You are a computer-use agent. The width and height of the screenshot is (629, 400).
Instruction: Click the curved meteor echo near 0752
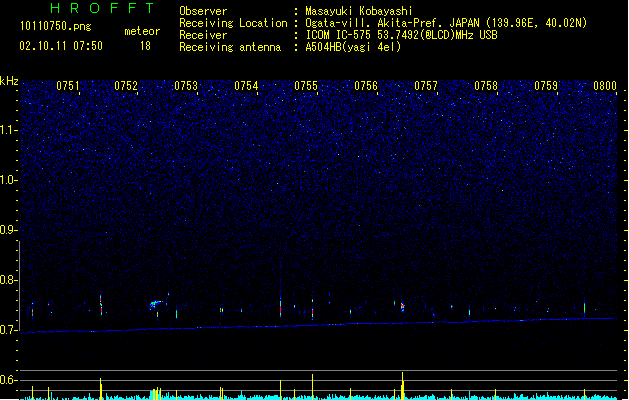click(x=156, y=304)
